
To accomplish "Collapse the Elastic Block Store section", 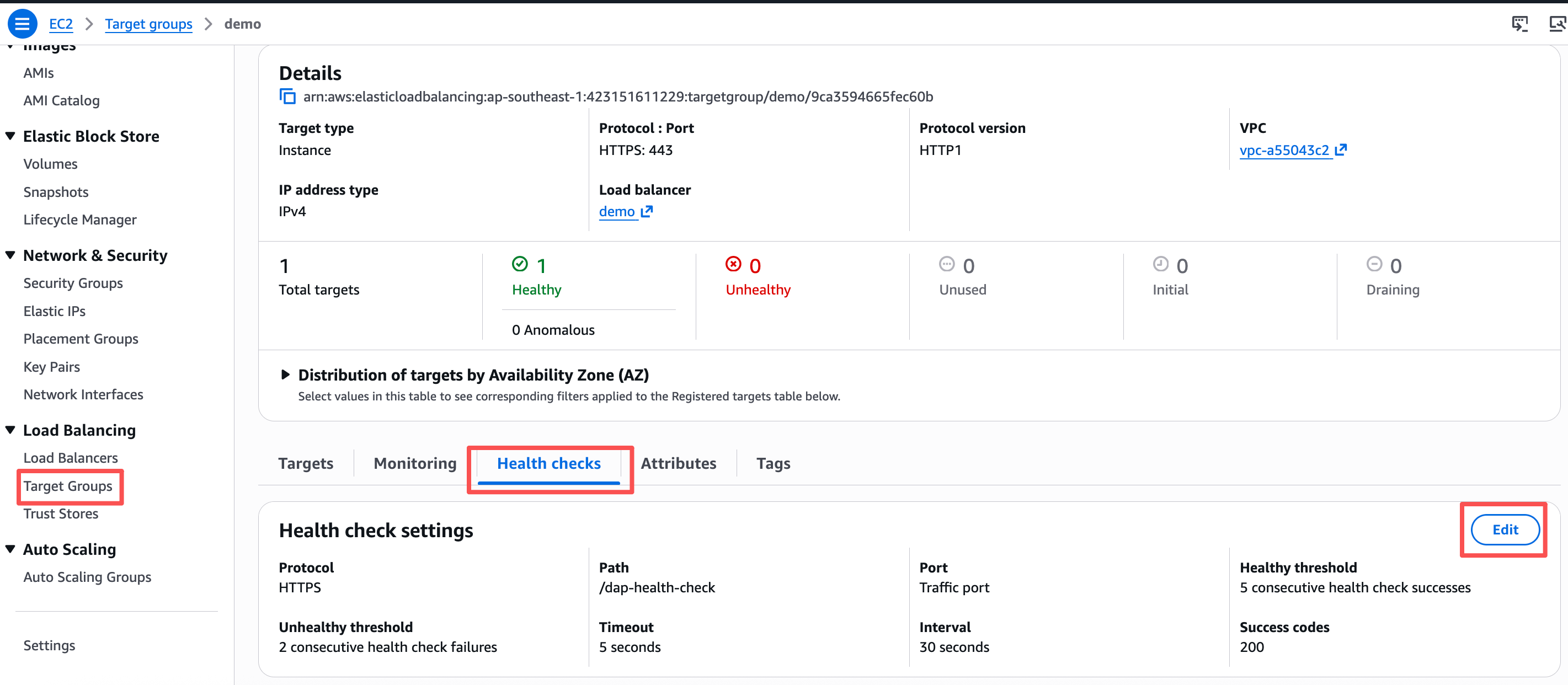I will tap(10, 136).
